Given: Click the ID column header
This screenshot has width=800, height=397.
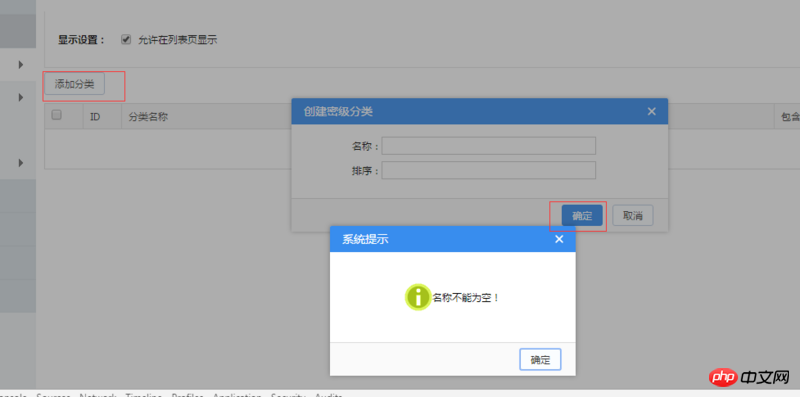Looking at the screenshot, I should (x=95, y=117).
